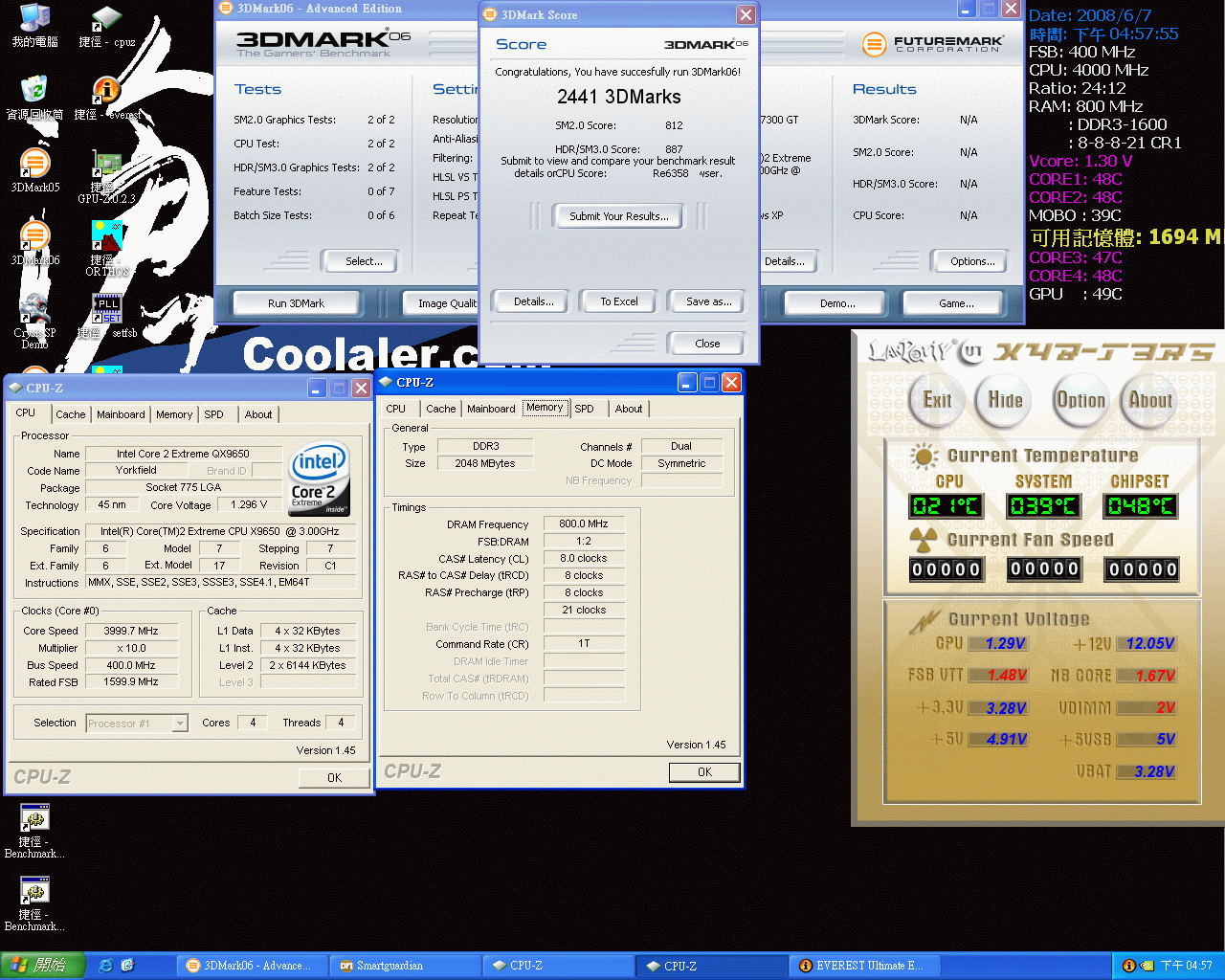Click the Intel Core 2 Extreme logo in CPU-Z
Image resolution: width=1225 pixels, height=980 pixels.
pos(320,479)
